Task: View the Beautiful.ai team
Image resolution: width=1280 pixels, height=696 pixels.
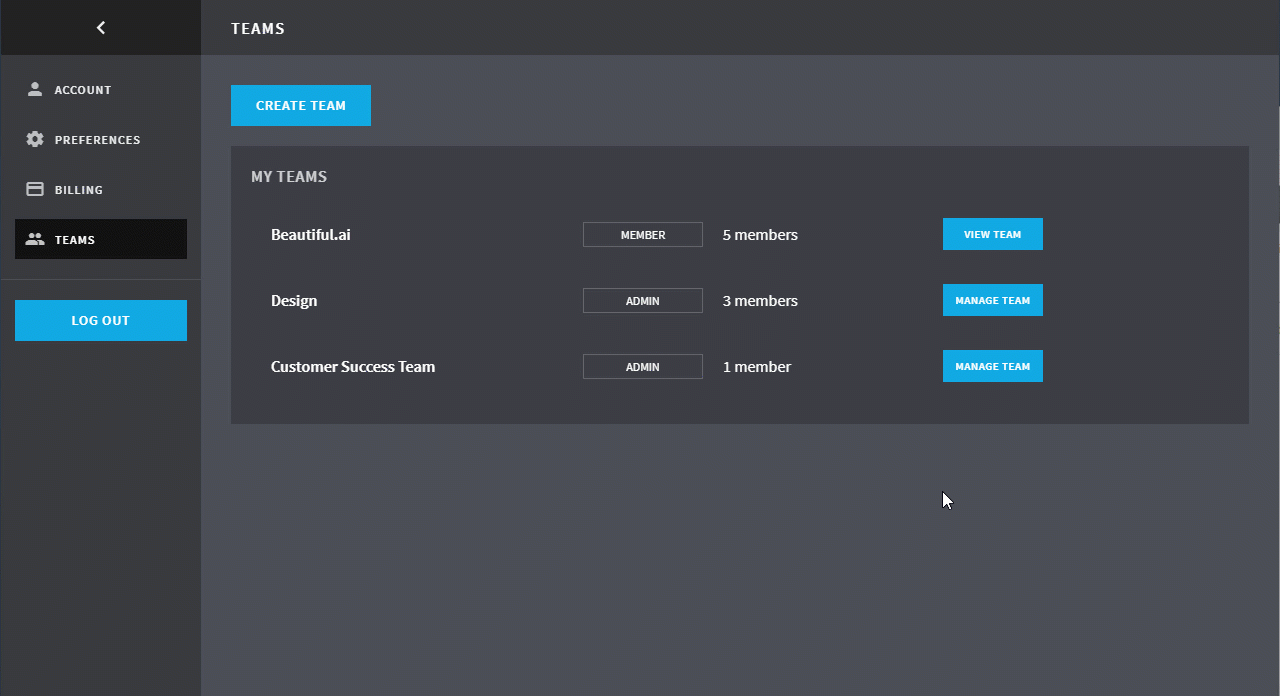Action: coord(992,234)
